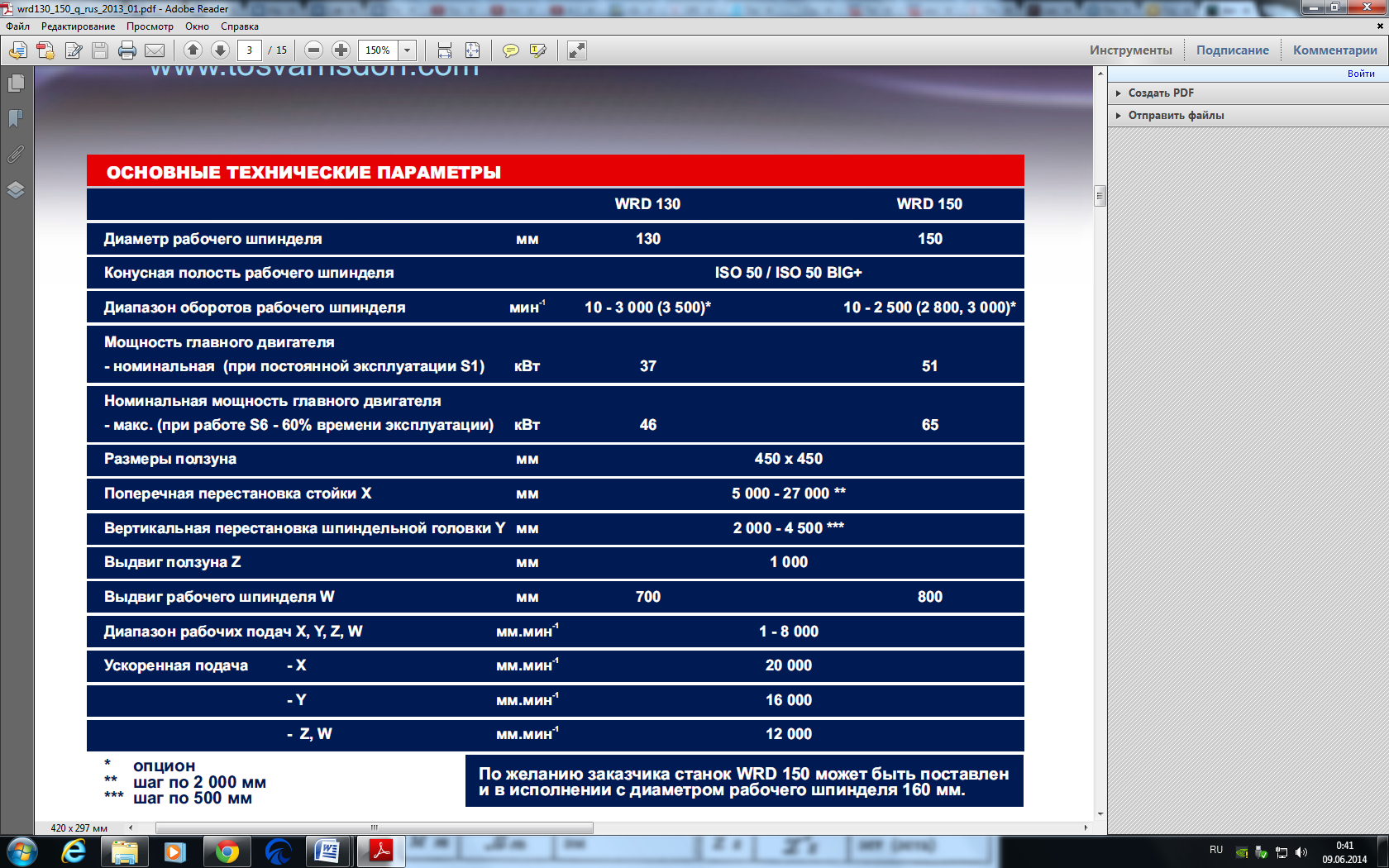Click the 20 000 rapid feed X value
This screenshot has width=1389, height=868.
point(789,665)
